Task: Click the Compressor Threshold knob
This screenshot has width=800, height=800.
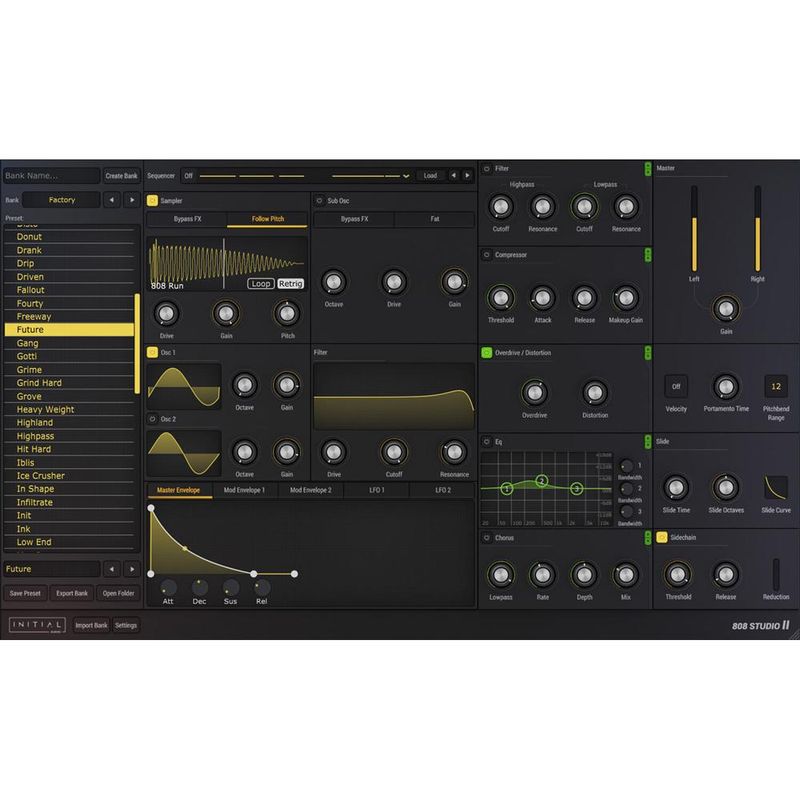Action: 501,298
